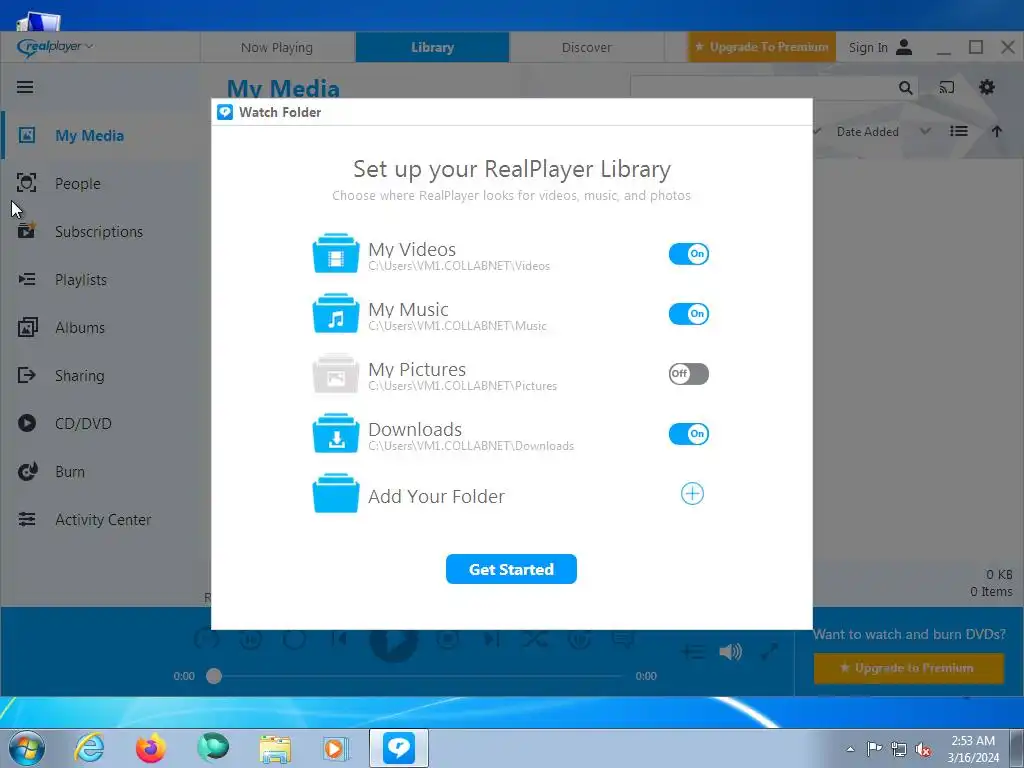
Task: Select My Media in the sidebar
Action: click(x=89, y=136)
